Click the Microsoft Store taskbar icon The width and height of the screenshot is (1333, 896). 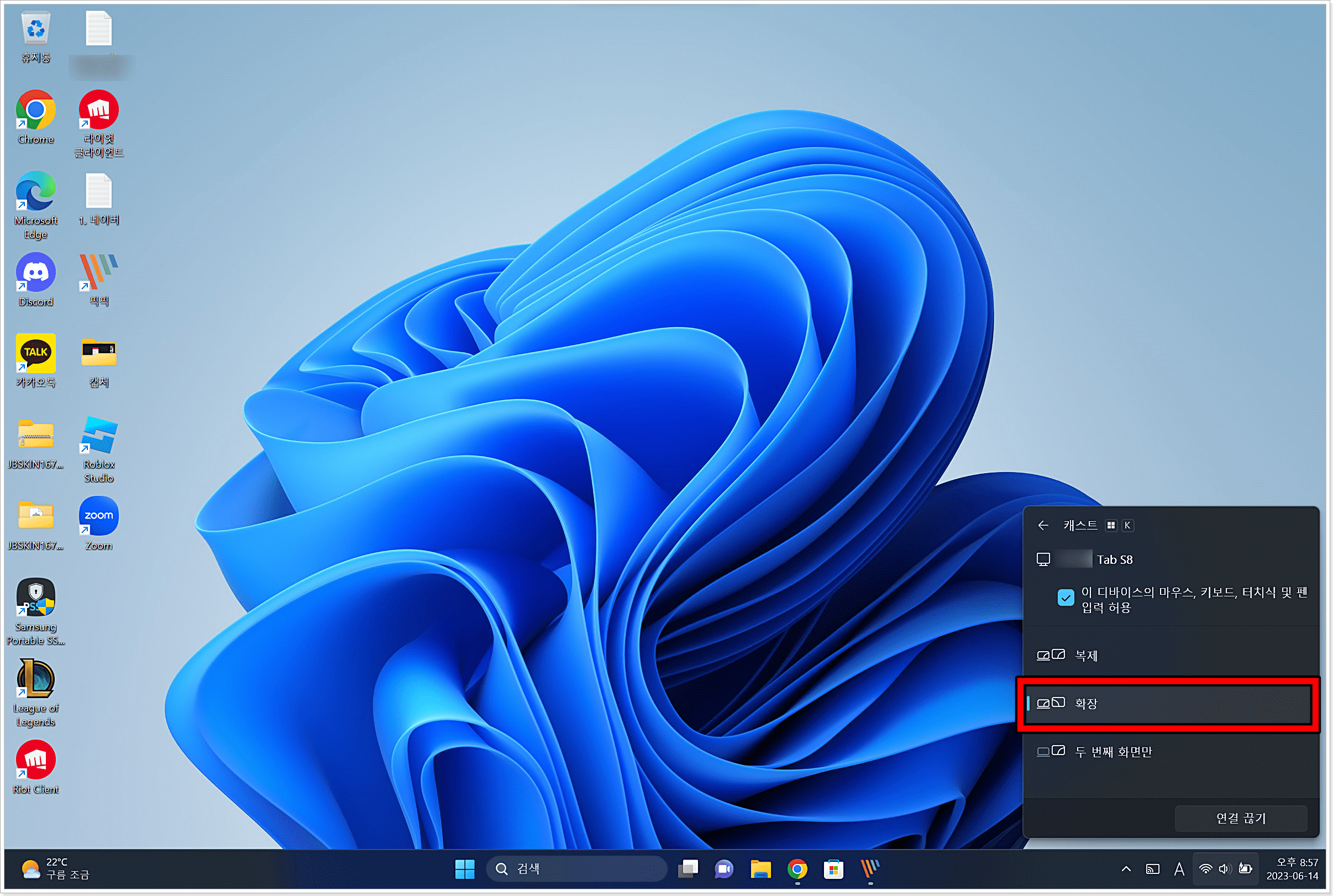833,869
